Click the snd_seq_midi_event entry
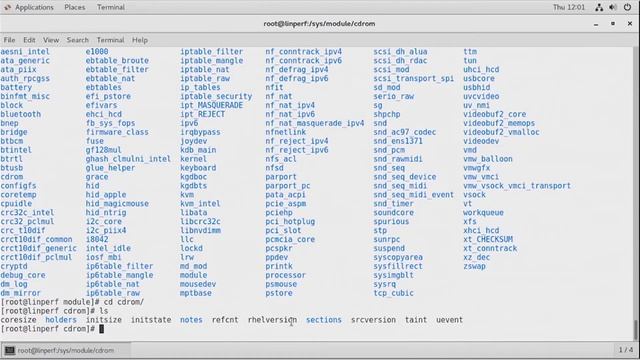The width and height of the screenshot is (640, 360). tap(413, 195)
